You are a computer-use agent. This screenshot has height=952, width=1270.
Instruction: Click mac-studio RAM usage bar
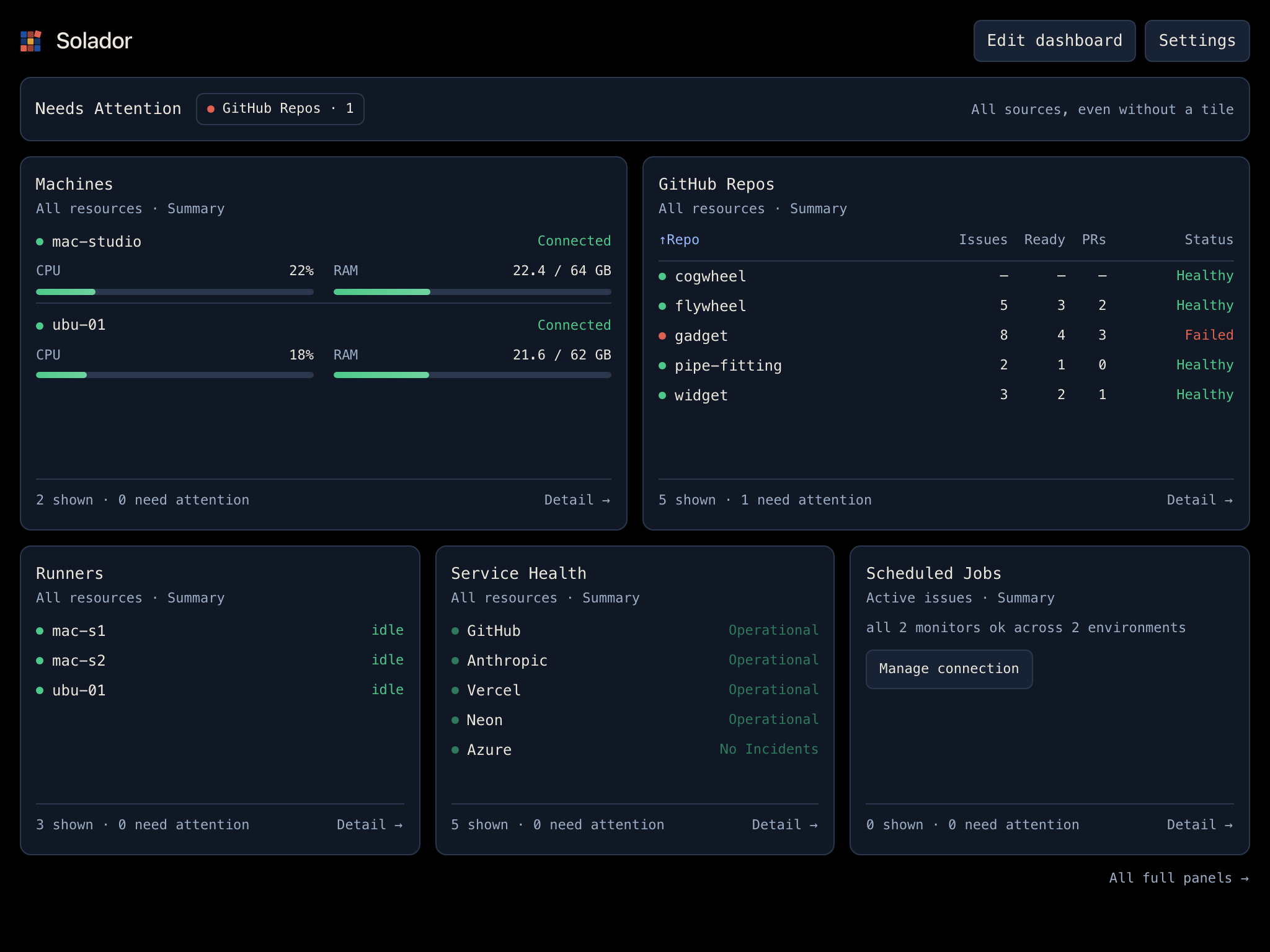pos(473,292)
